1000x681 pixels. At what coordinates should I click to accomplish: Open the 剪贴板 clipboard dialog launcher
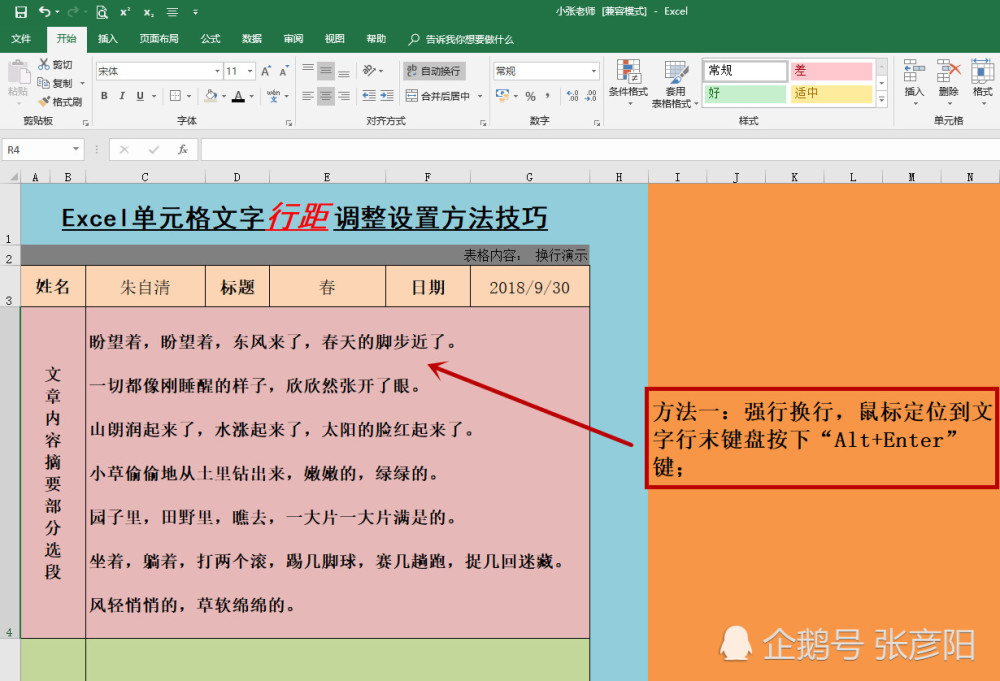pos(85,122)
